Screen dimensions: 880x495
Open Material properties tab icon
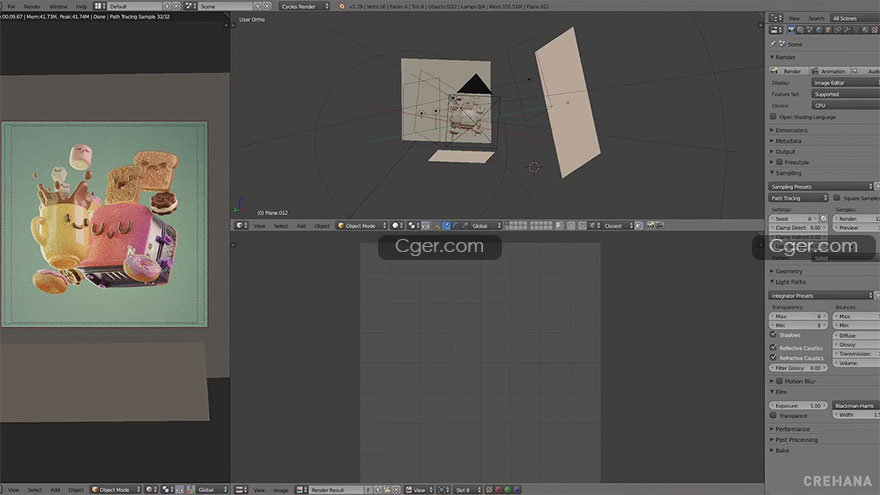865,30
